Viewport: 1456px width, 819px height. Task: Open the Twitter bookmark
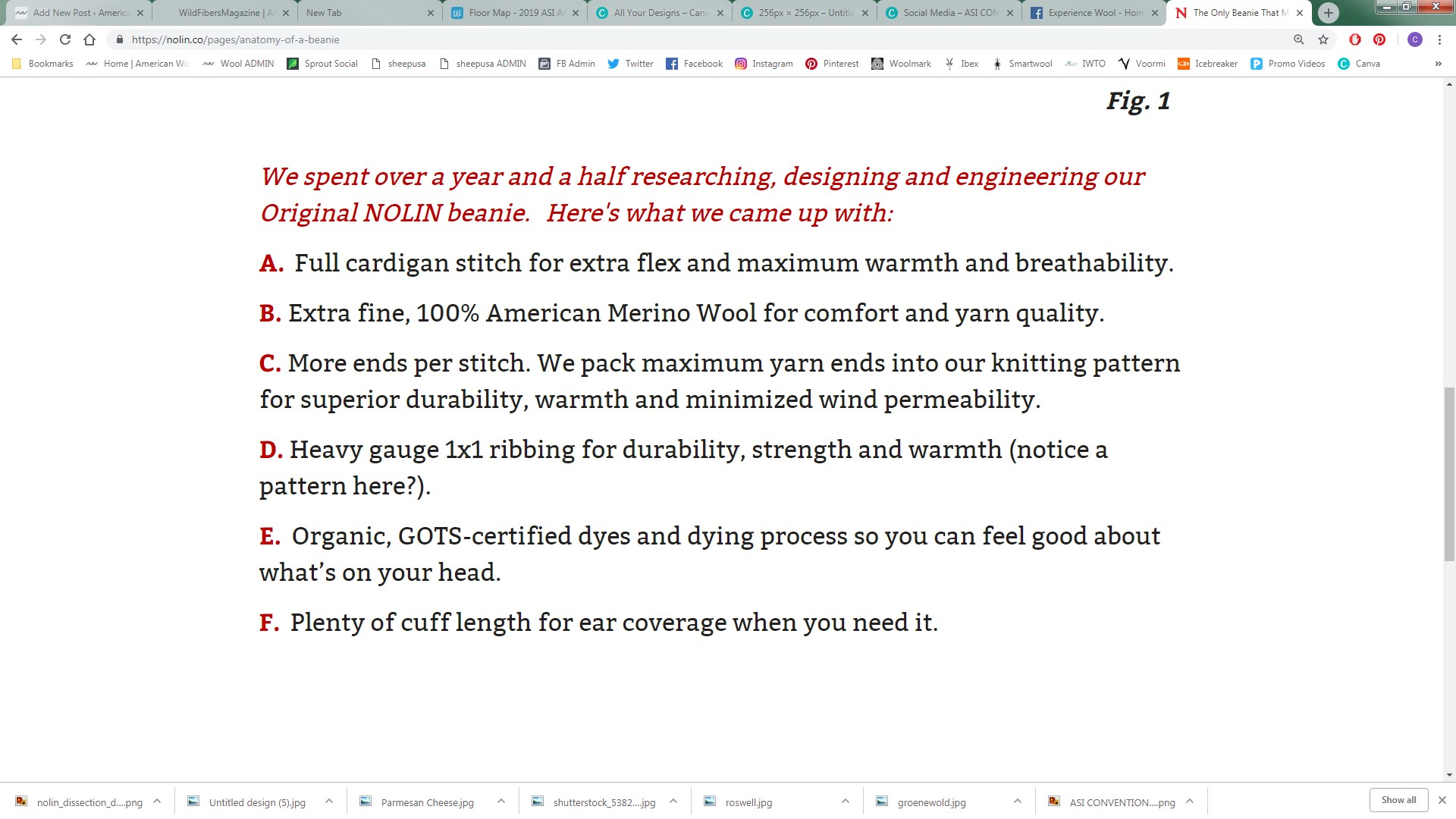click(631, 64)
